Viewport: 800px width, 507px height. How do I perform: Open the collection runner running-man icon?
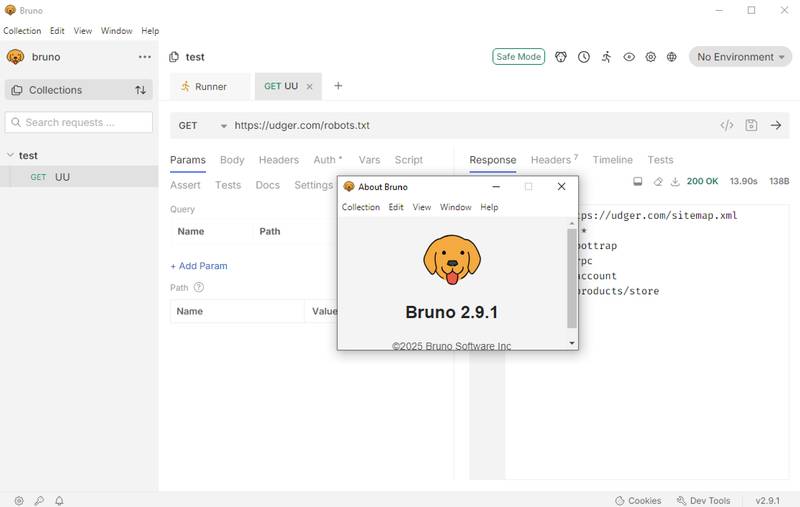pyautogui.click(x=606, y=57)
